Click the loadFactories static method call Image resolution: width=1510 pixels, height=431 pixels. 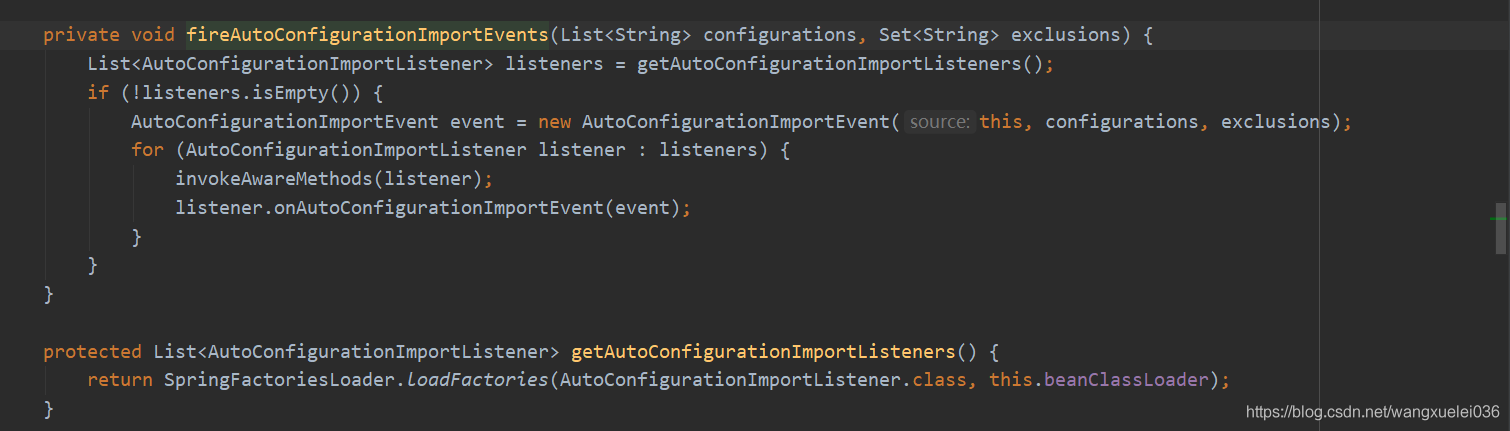478,380
